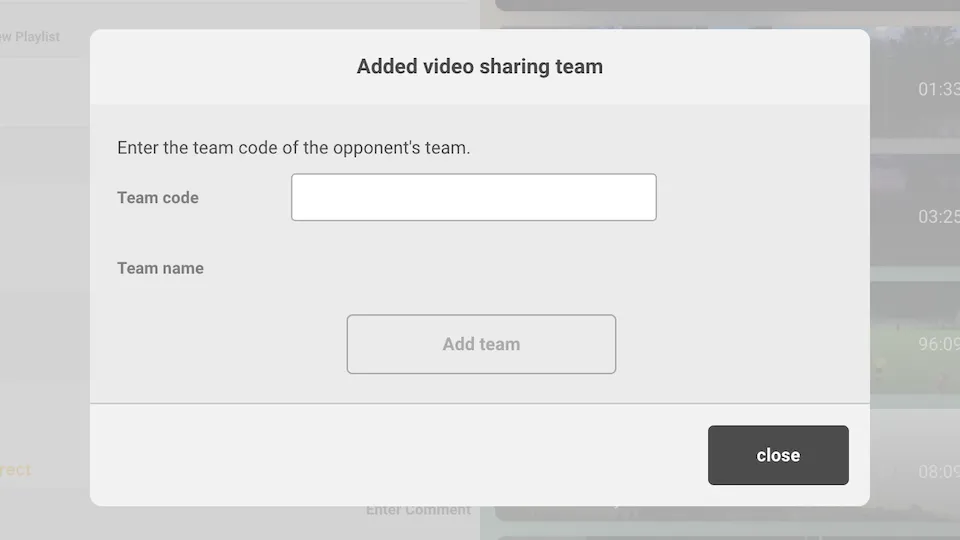This screenshot has height=540, width=960.
Task: Click the Add team button
Action: 481,344
